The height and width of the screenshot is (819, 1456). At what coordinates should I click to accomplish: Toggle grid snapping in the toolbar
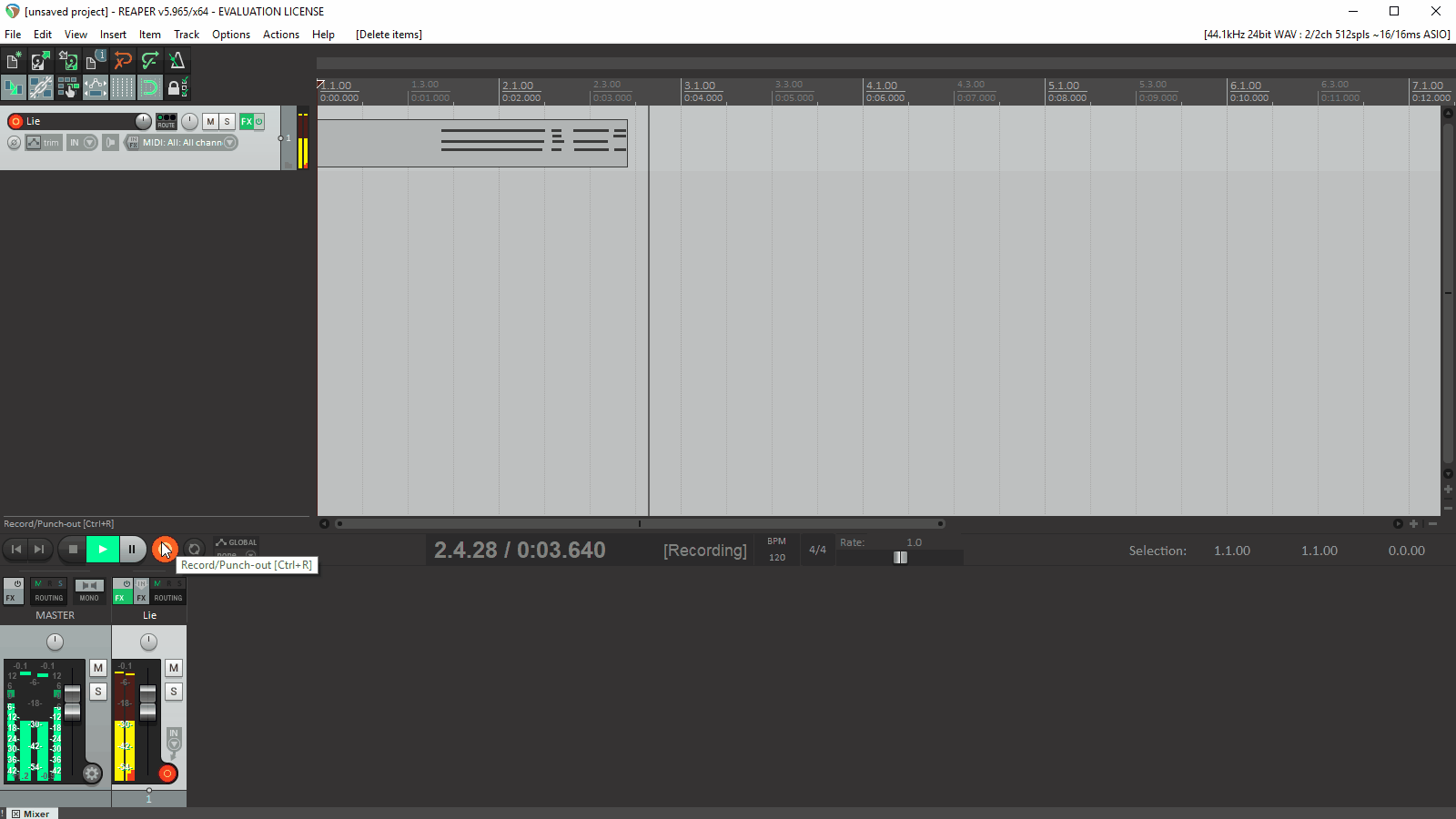[150, 87]
